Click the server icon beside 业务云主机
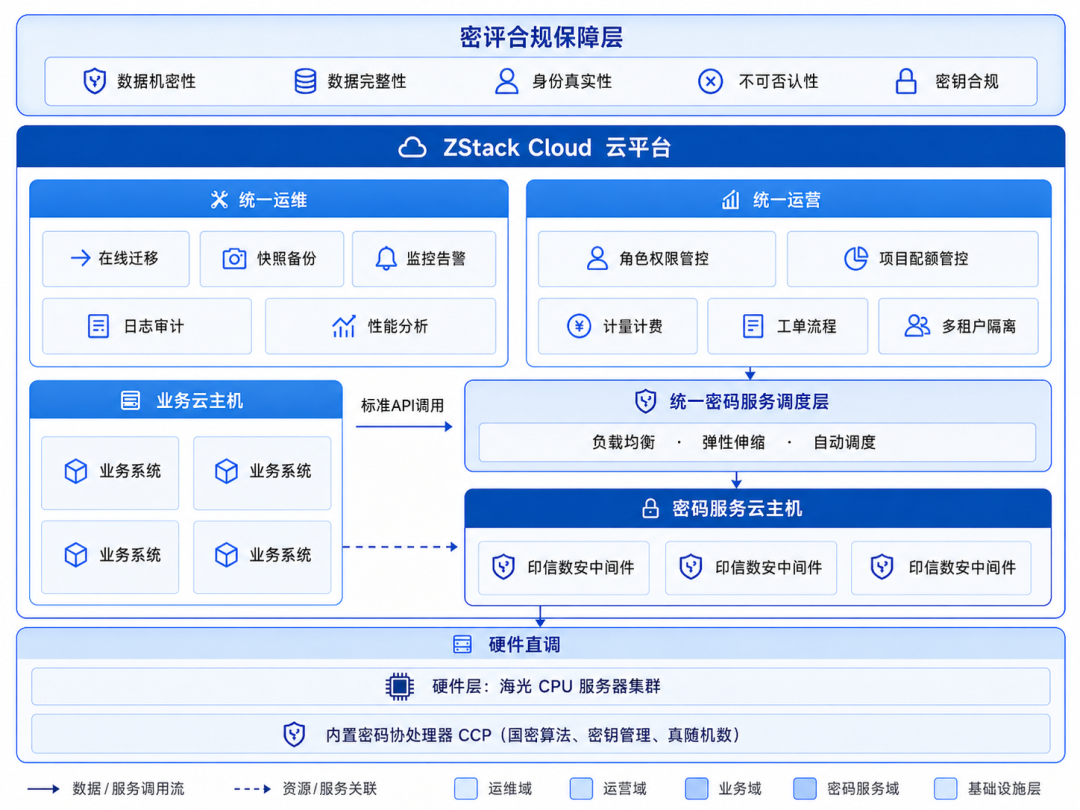 pyautogui.click(x=130, y=400)
